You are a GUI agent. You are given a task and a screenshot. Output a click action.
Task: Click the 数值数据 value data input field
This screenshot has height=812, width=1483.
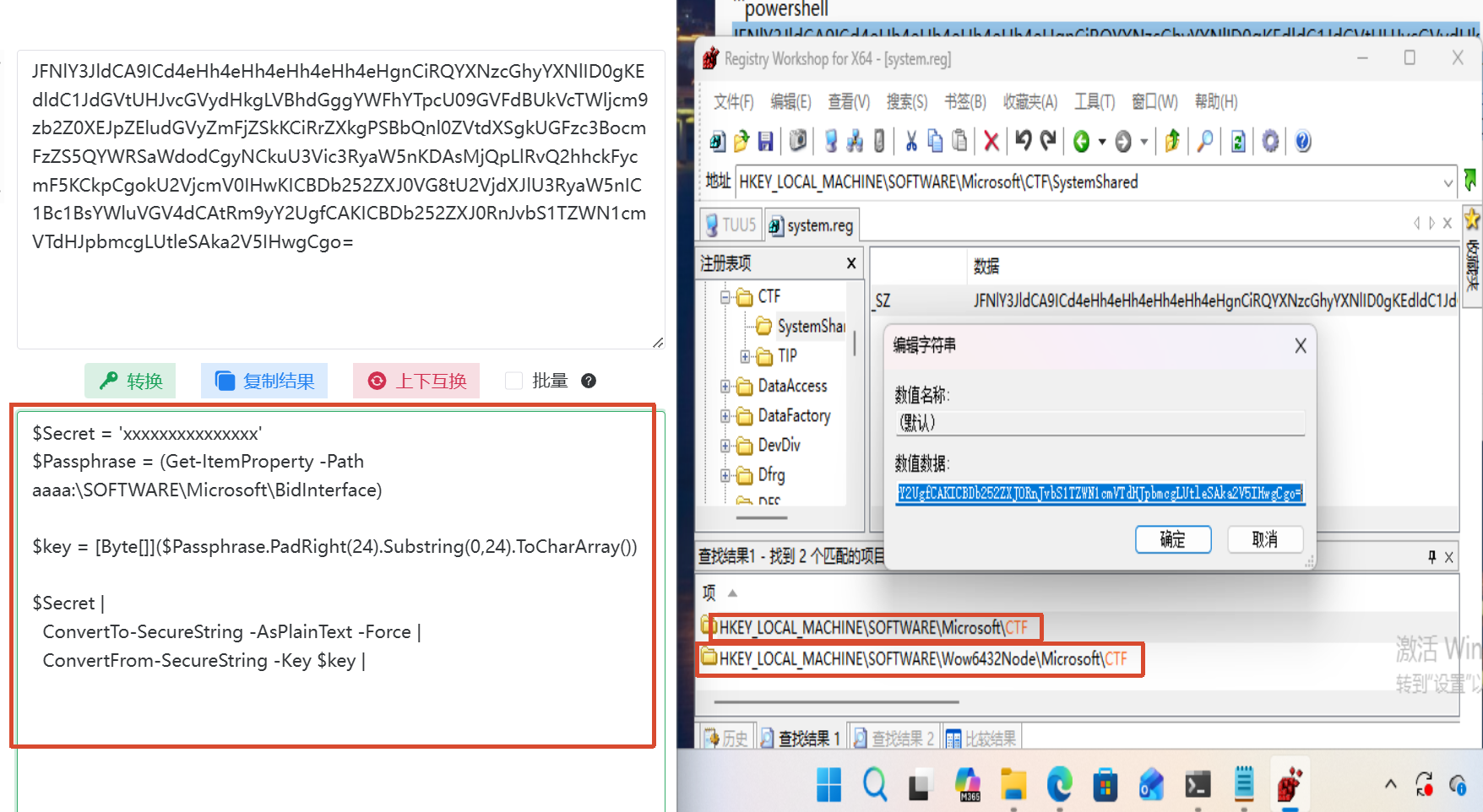click(1100, 493)
